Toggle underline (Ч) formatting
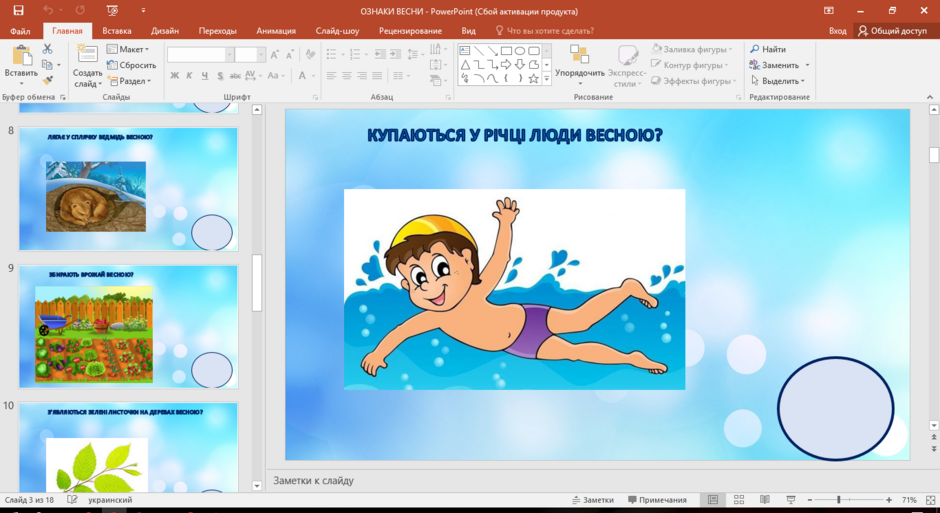The height and width of the screenshot is (513, 940). coord(205,76)
